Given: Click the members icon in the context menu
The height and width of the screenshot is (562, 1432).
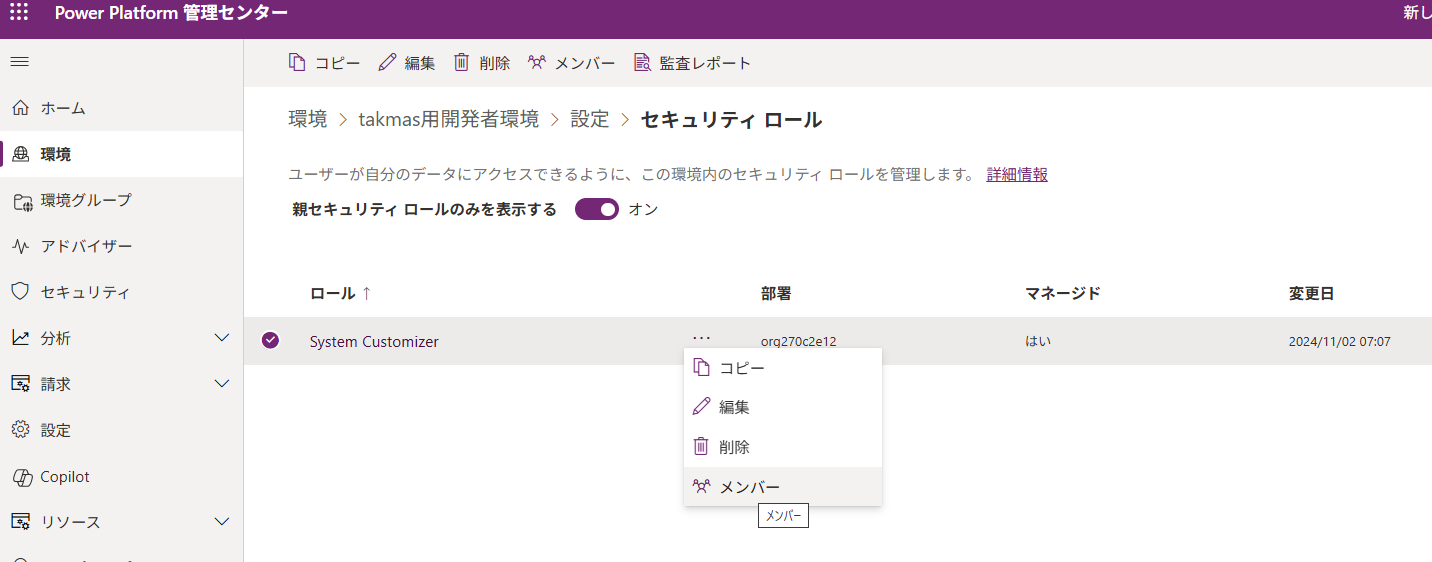Looking at the screenshot, I should (x=701, y=486).
